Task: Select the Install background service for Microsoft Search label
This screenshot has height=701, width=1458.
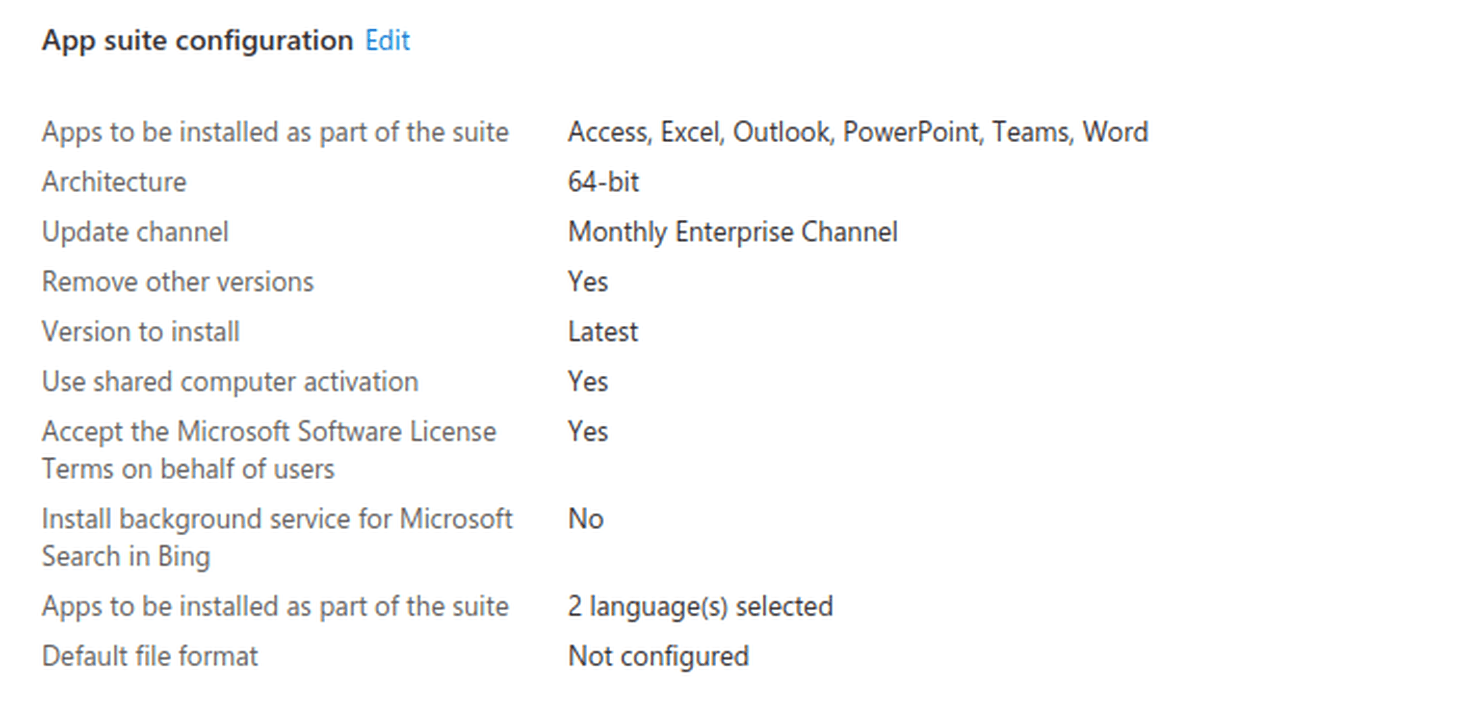Action: coord(277,537)
